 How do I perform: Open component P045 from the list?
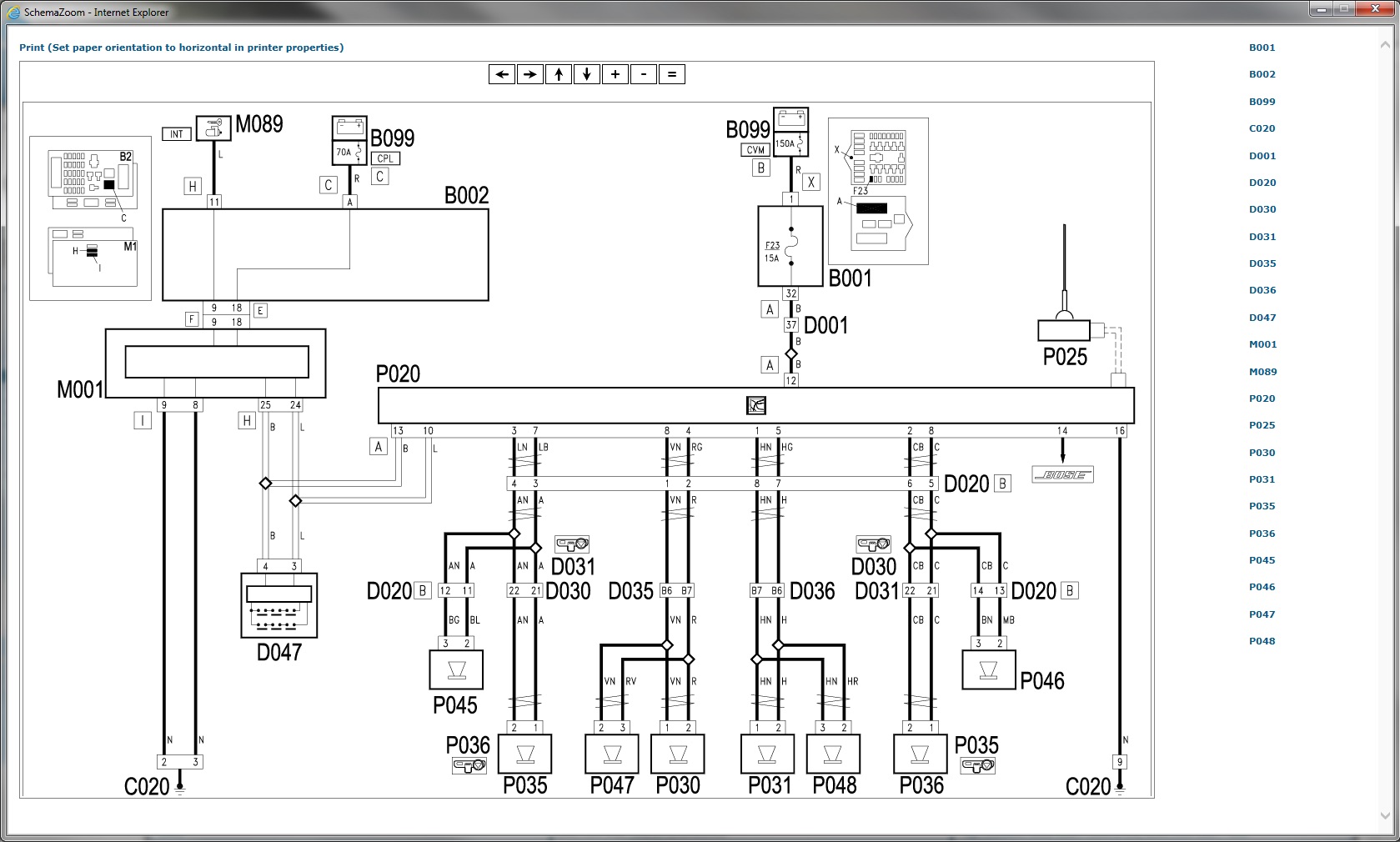tap(1262, 560)
